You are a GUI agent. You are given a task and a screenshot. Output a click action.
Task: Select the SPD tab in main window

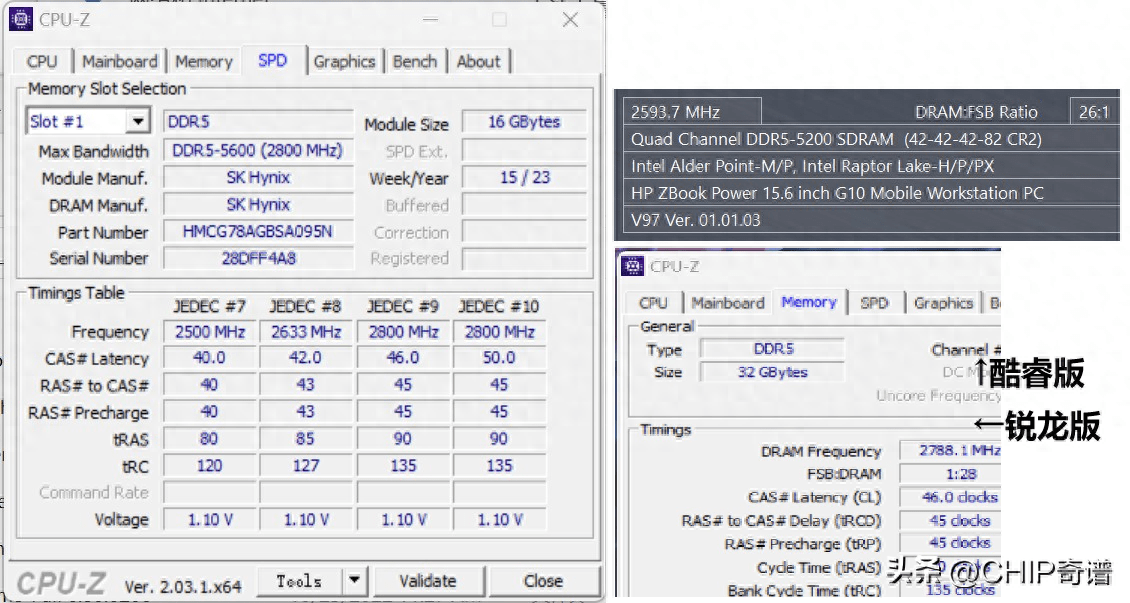pyautogui.click(x=272, y=61)
